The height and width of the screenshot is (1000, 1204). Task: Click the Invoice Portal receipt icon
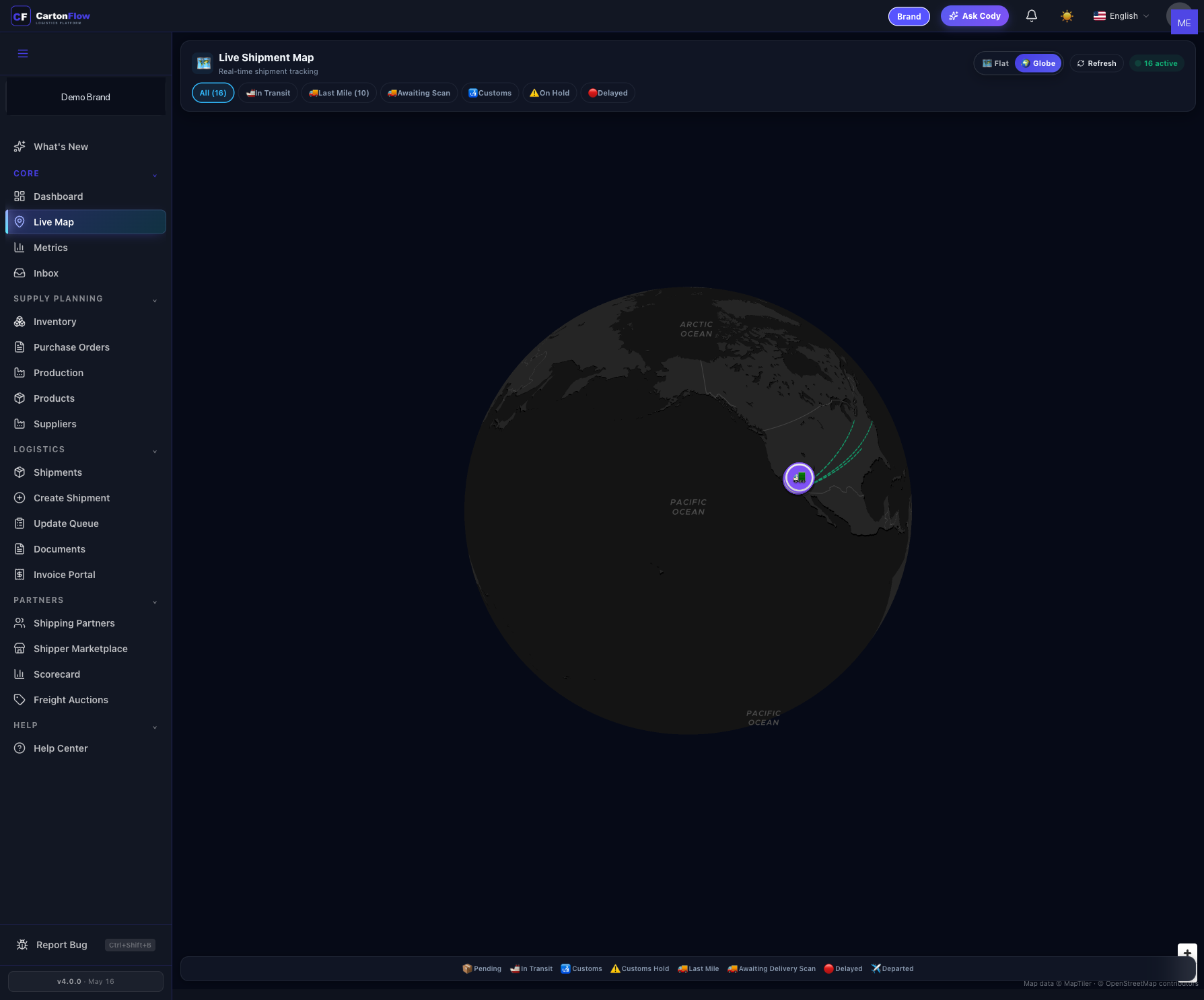(x=20, y=575)
